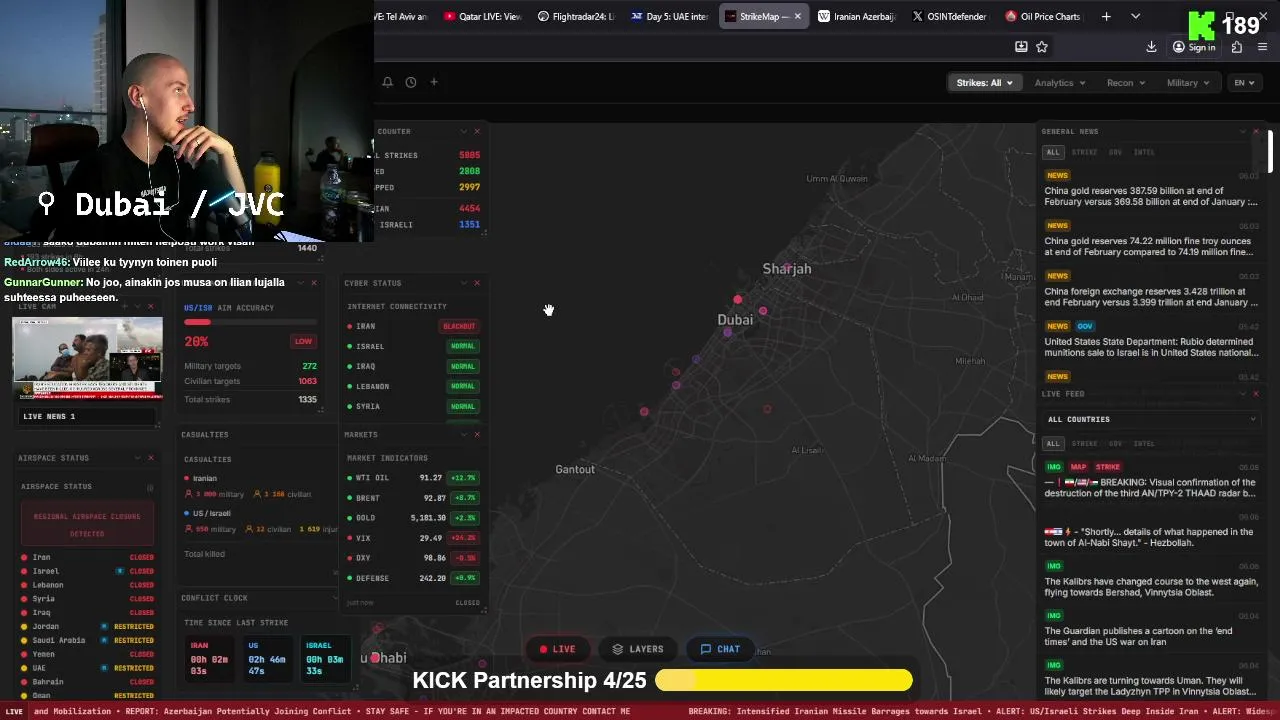Open the notifications bell icon

click(388, 82)
